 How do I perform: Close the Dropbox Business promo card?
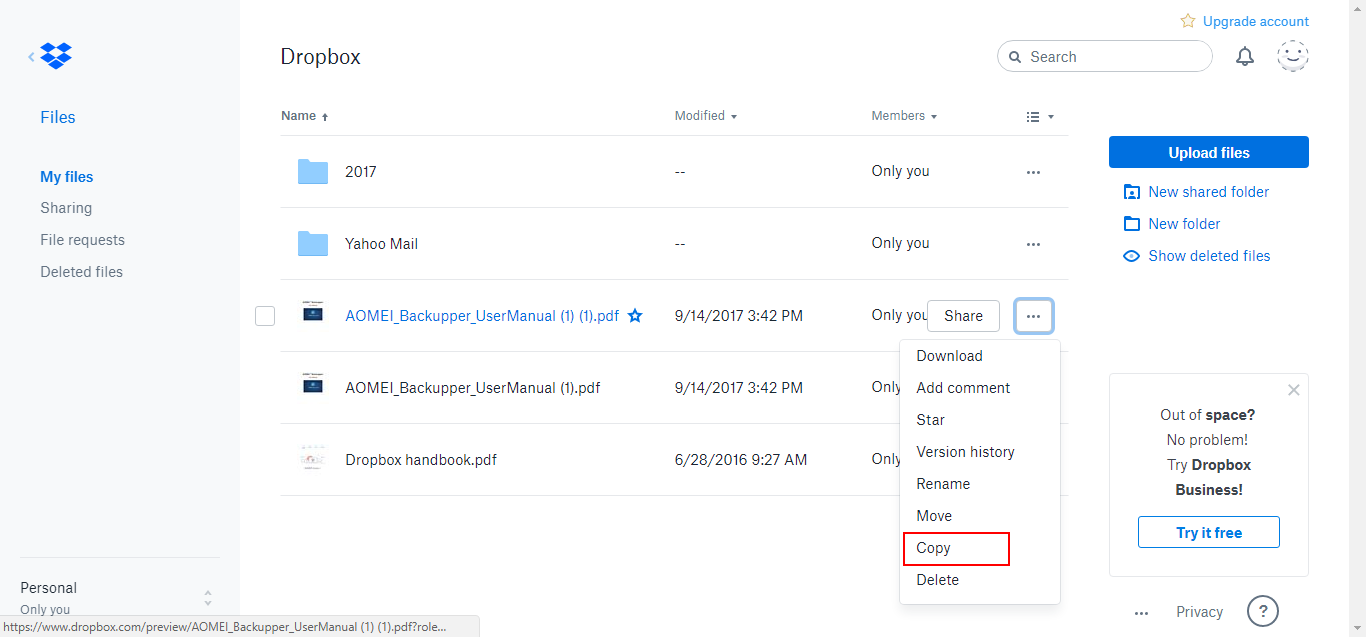point(1294,390)
